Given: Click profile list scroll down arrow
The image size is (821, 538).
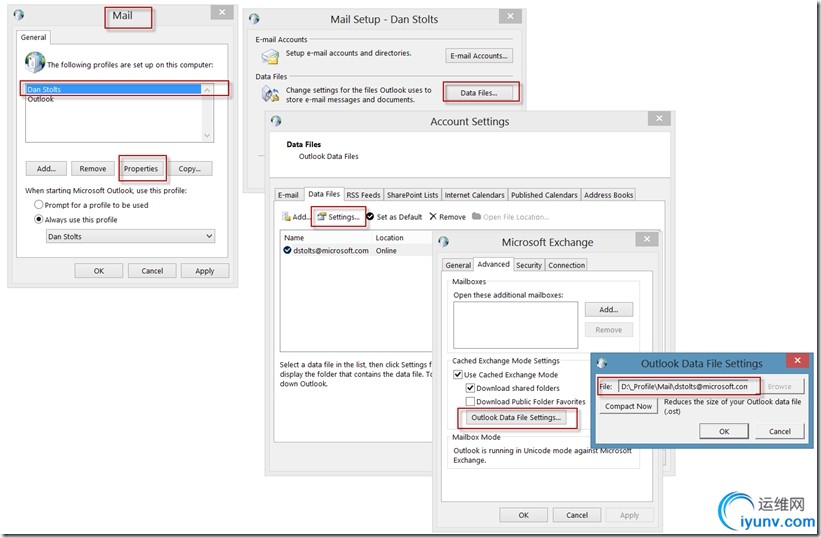Looking at the screenshot, I should pyautogui.click(x=207, y=136).
